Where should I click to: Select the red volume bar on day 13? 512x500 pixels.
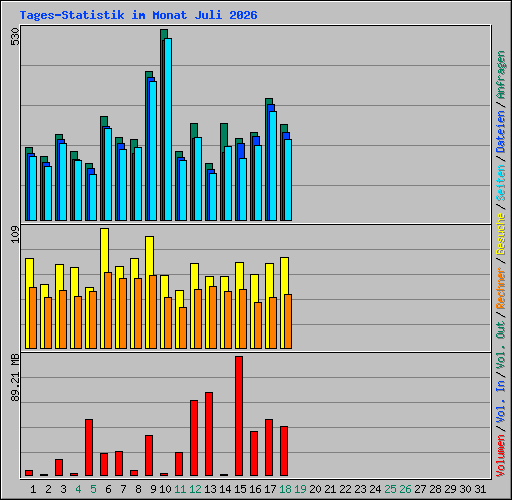[209, 434]
